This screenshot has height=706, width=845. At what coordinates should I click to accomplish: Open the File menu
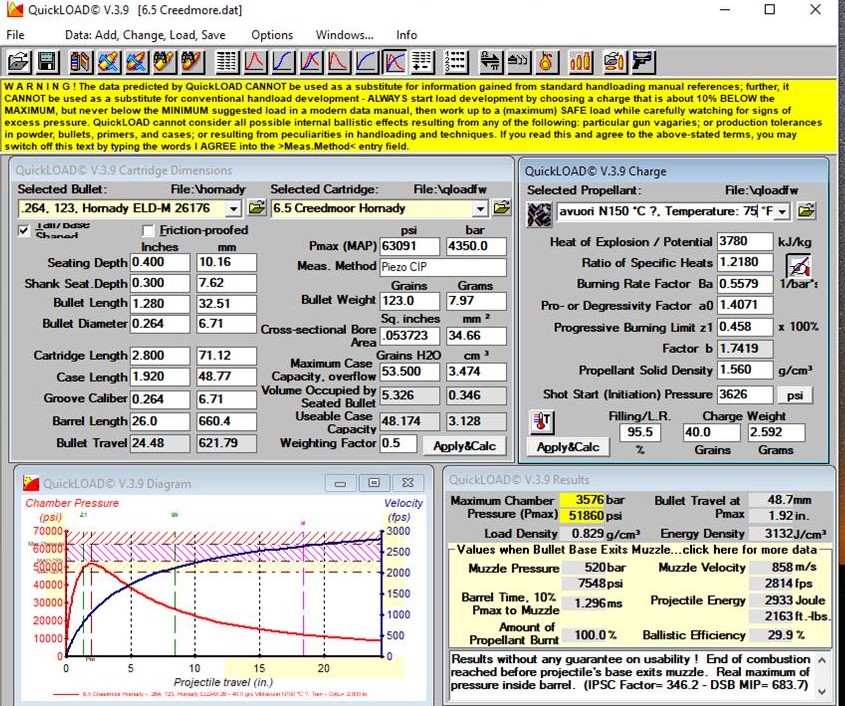point(16,35)
